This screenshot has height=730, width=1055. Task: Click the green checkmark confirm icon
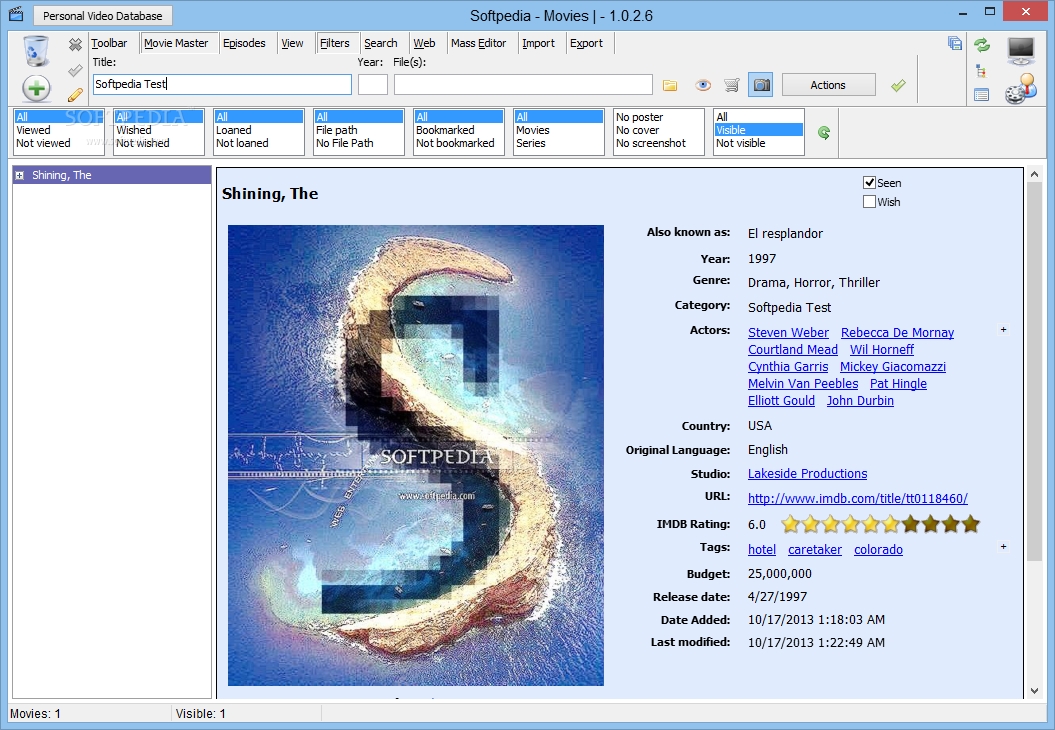[x=898, y=85]
